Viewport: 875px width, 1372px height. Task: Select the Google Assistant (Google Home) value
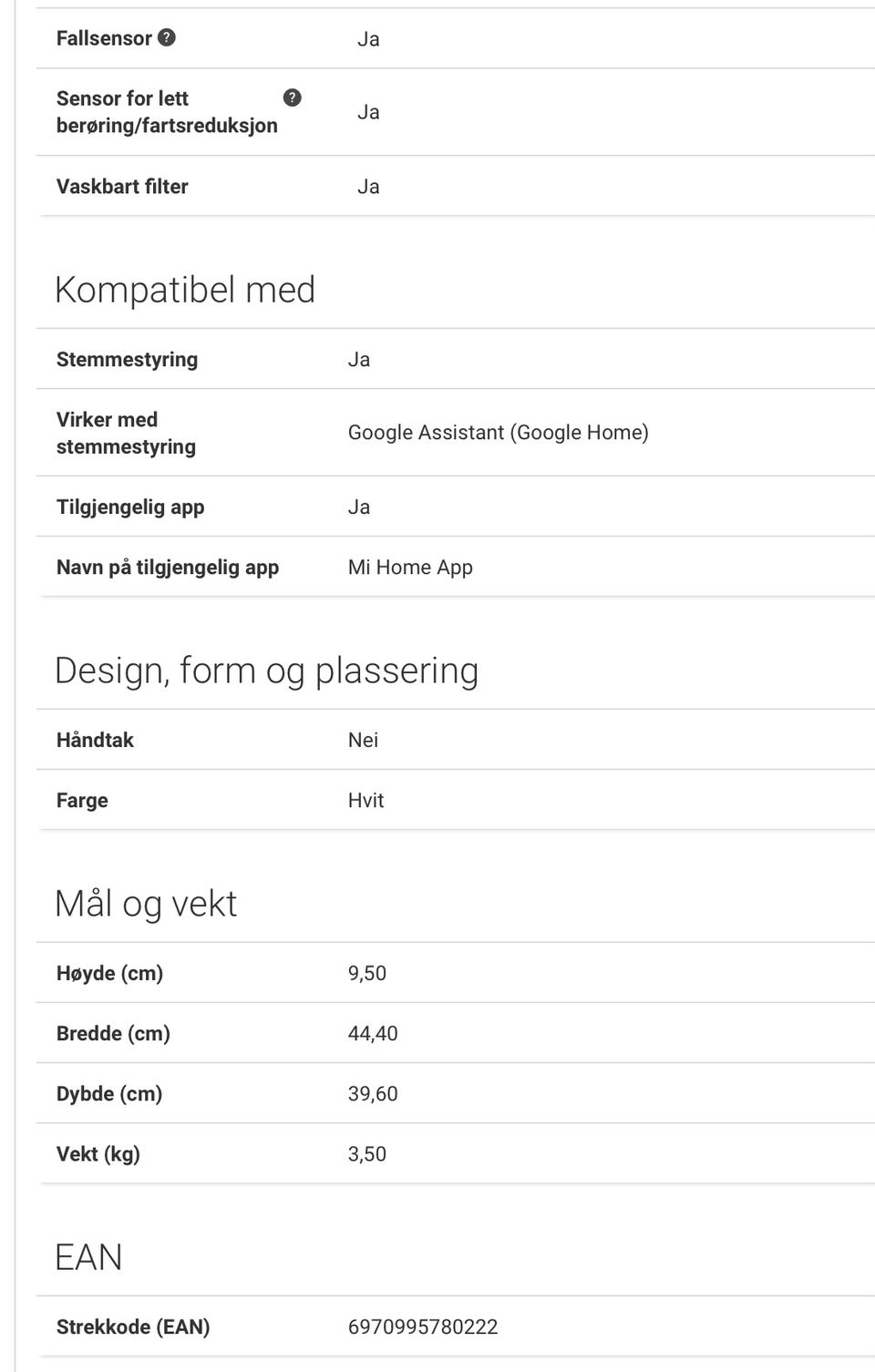tap(498, 432)
